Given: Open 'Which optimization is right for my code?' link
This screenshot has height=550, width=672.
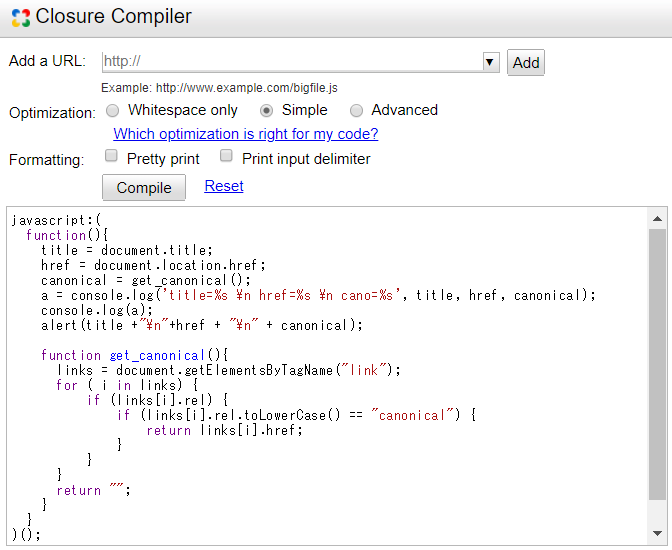Looking at the screenshot, I should coord(245,134).
